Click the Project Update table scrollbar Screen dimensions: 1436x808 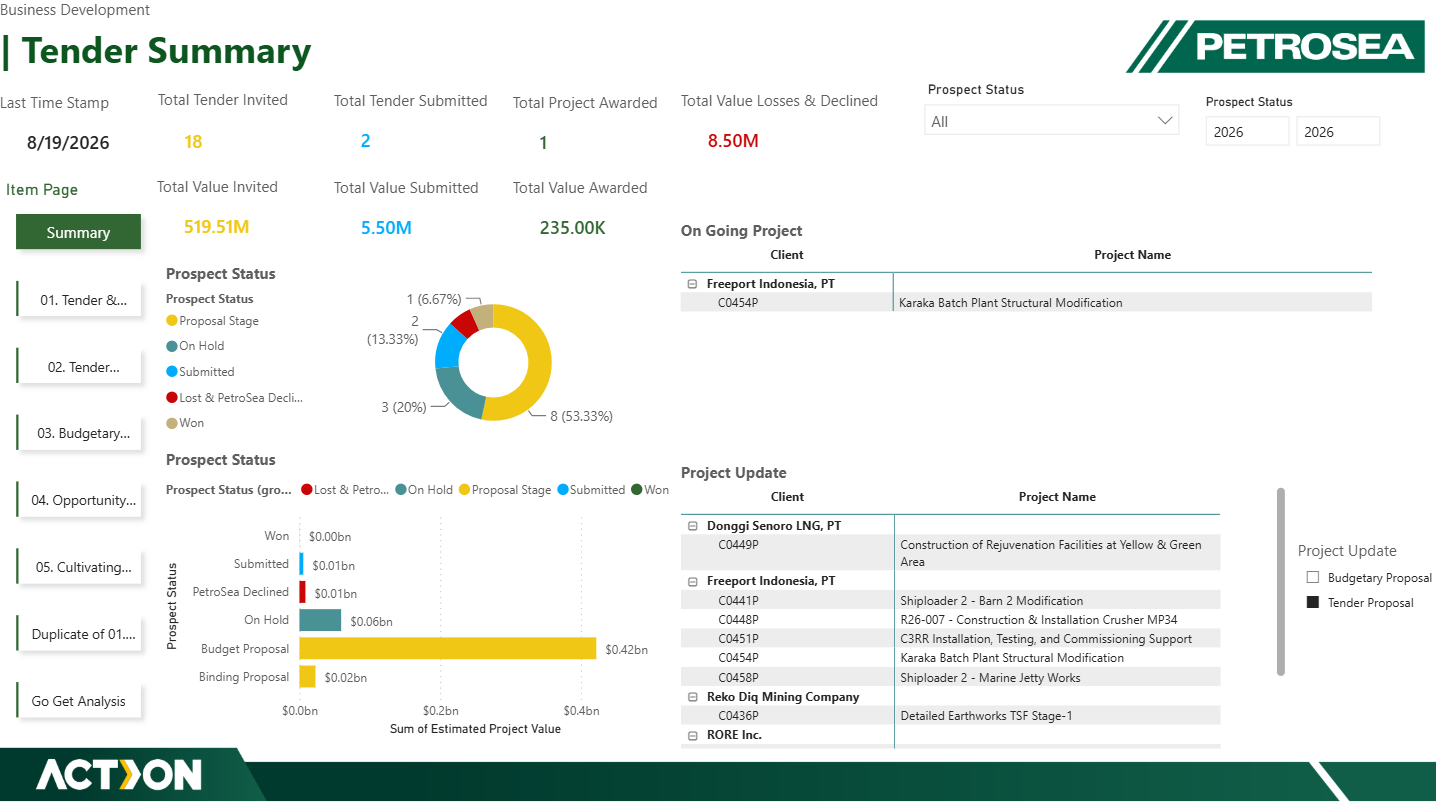coord(1281,581)
